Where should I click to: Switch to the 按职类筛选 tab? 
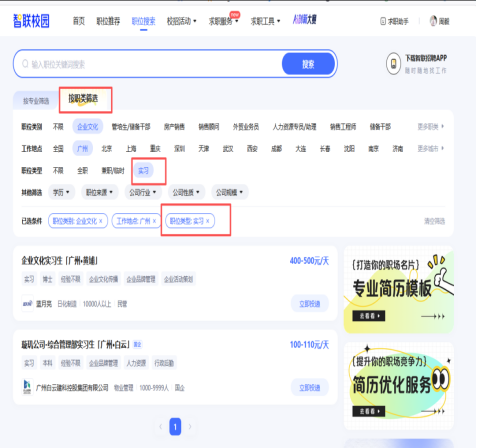tap(83, 99)
